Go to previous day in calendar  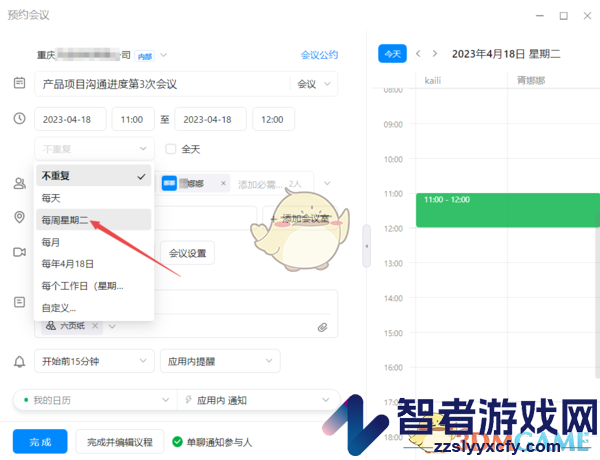pyautogui.click(x=418, y=54)
